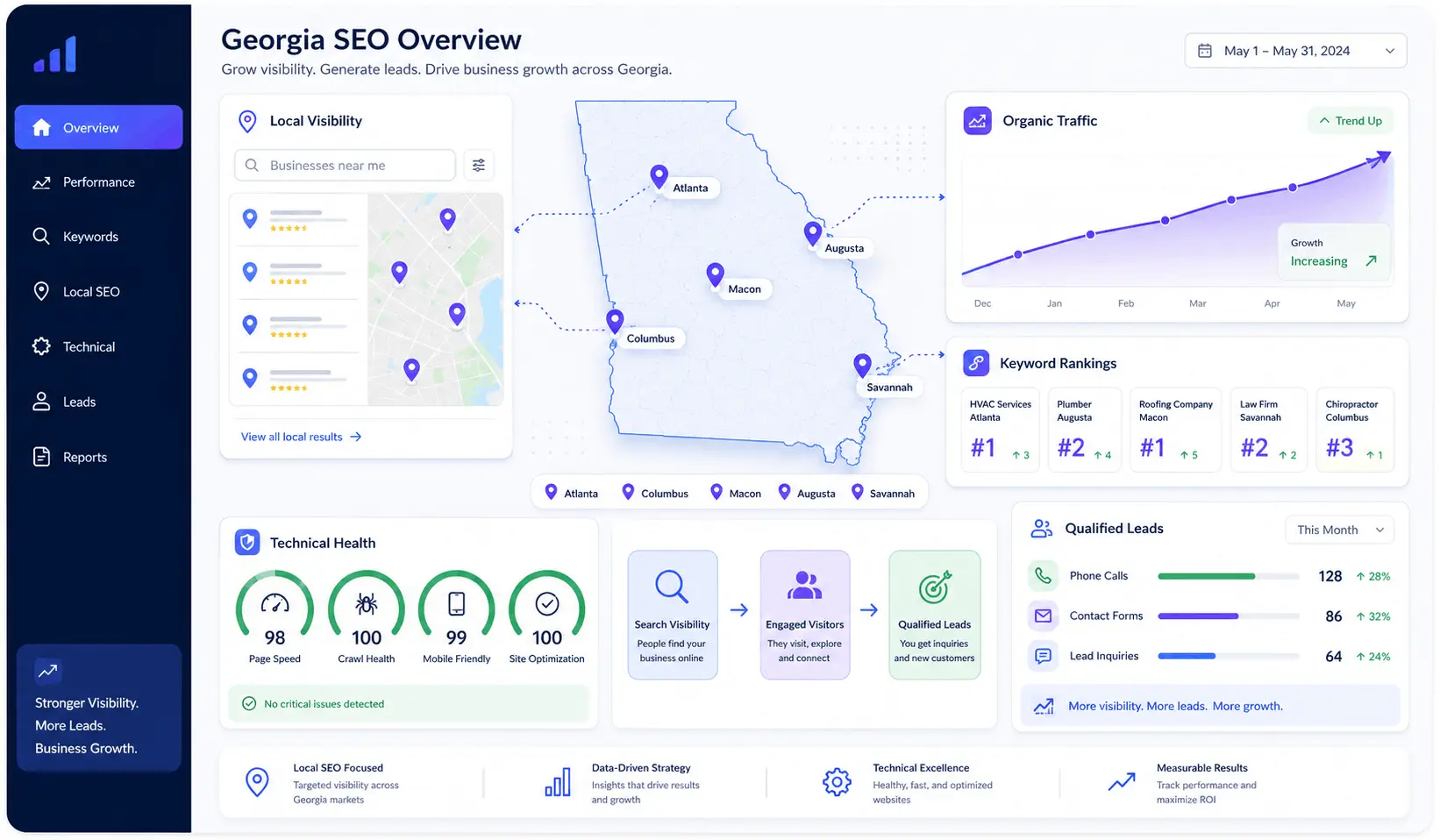The image size is (1440, 840).
Task: Click the Keyword Rankings link icon
Action: [x=976, y=363]
